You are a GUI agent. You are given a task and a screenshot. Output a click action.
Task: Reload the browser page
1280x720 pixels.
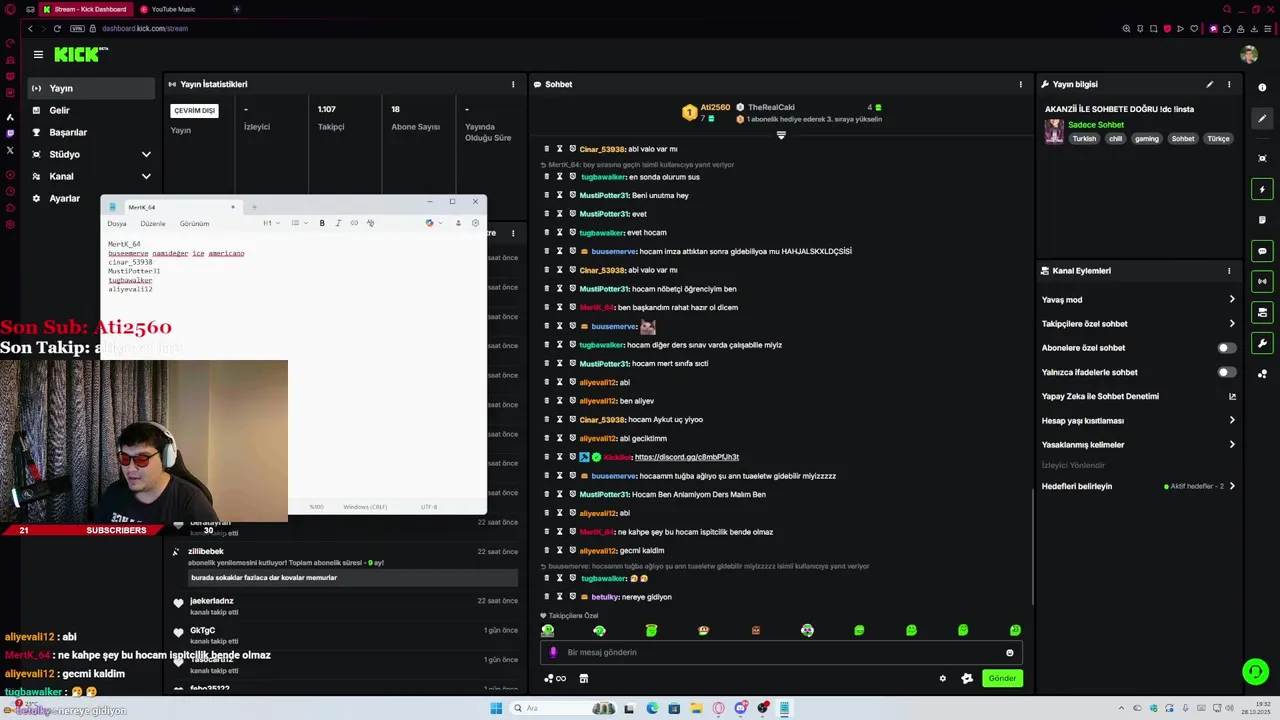[57, 28]
